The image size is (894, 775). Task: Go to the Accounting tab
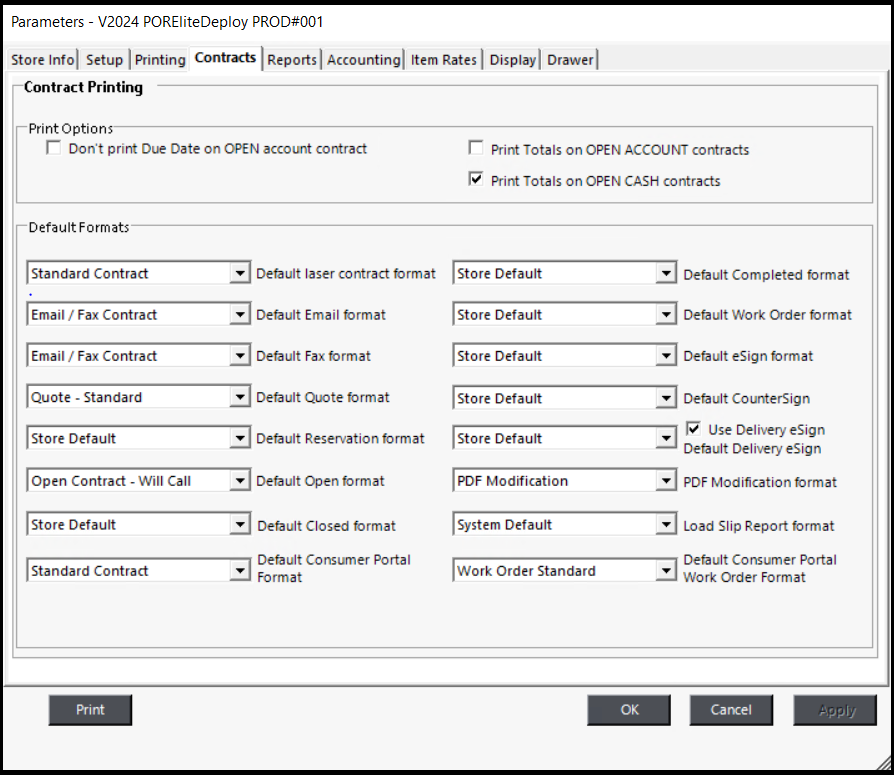pos(363,60)
